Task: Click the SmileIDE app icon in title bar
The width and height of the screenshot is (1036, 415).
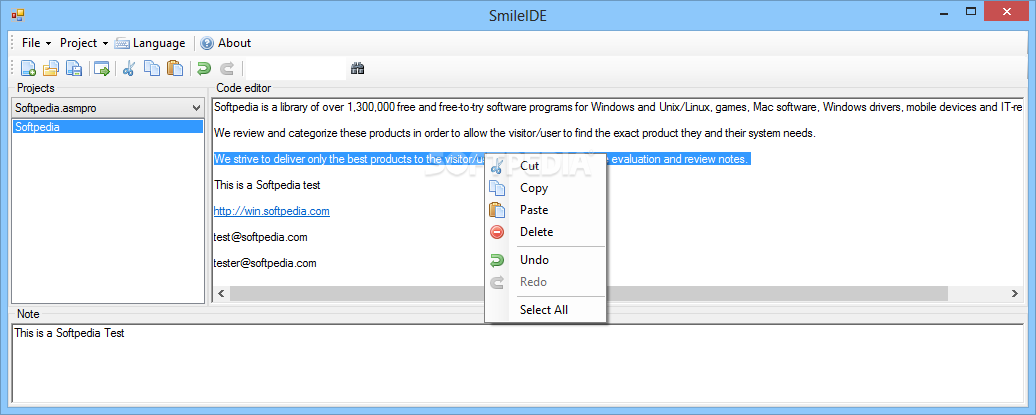Action: (17, 13)
